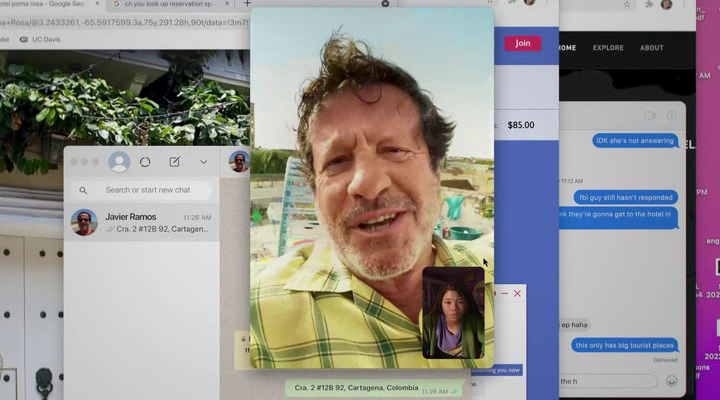This screenshot has height=400, width=720.
Task: Click Javier Ramos avatar in chat list
Action: click(84, 222)
